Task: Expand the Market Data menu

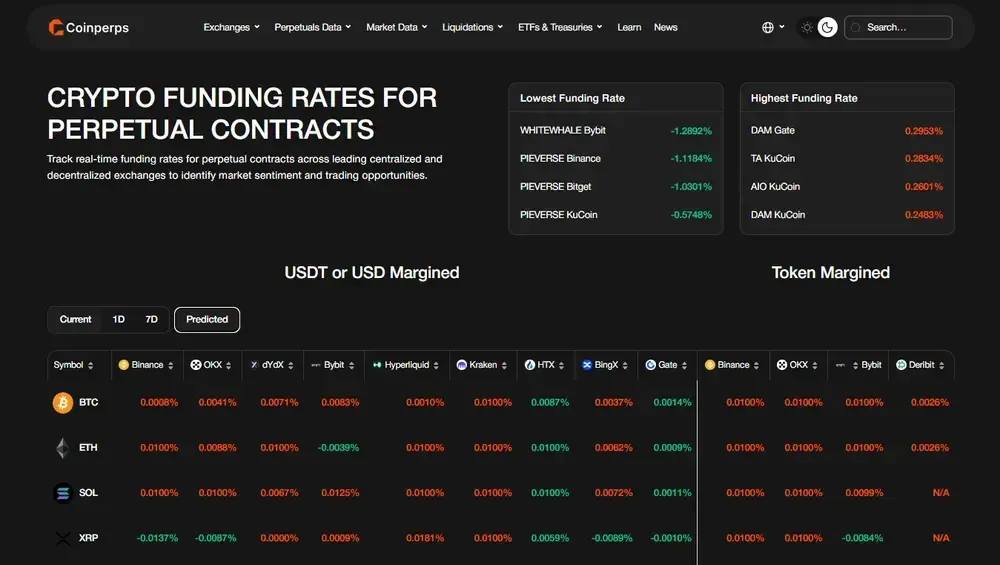Action: pos(397,27)
